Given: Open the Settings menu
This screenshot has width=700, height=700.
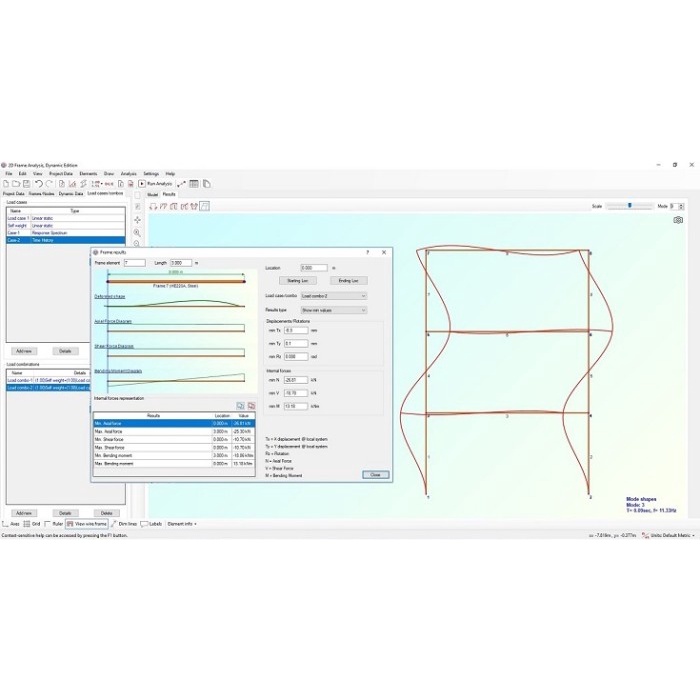Looking at the screenshot, I should [x=151, y=174].
